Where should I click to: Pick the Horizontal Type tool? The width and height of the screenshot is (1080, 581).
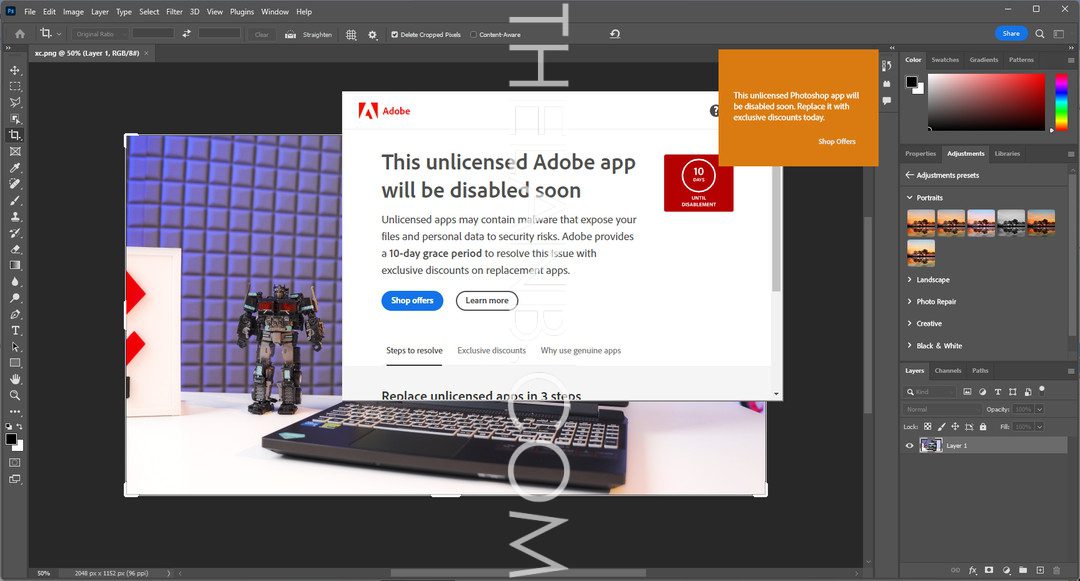tap(15, 330)
